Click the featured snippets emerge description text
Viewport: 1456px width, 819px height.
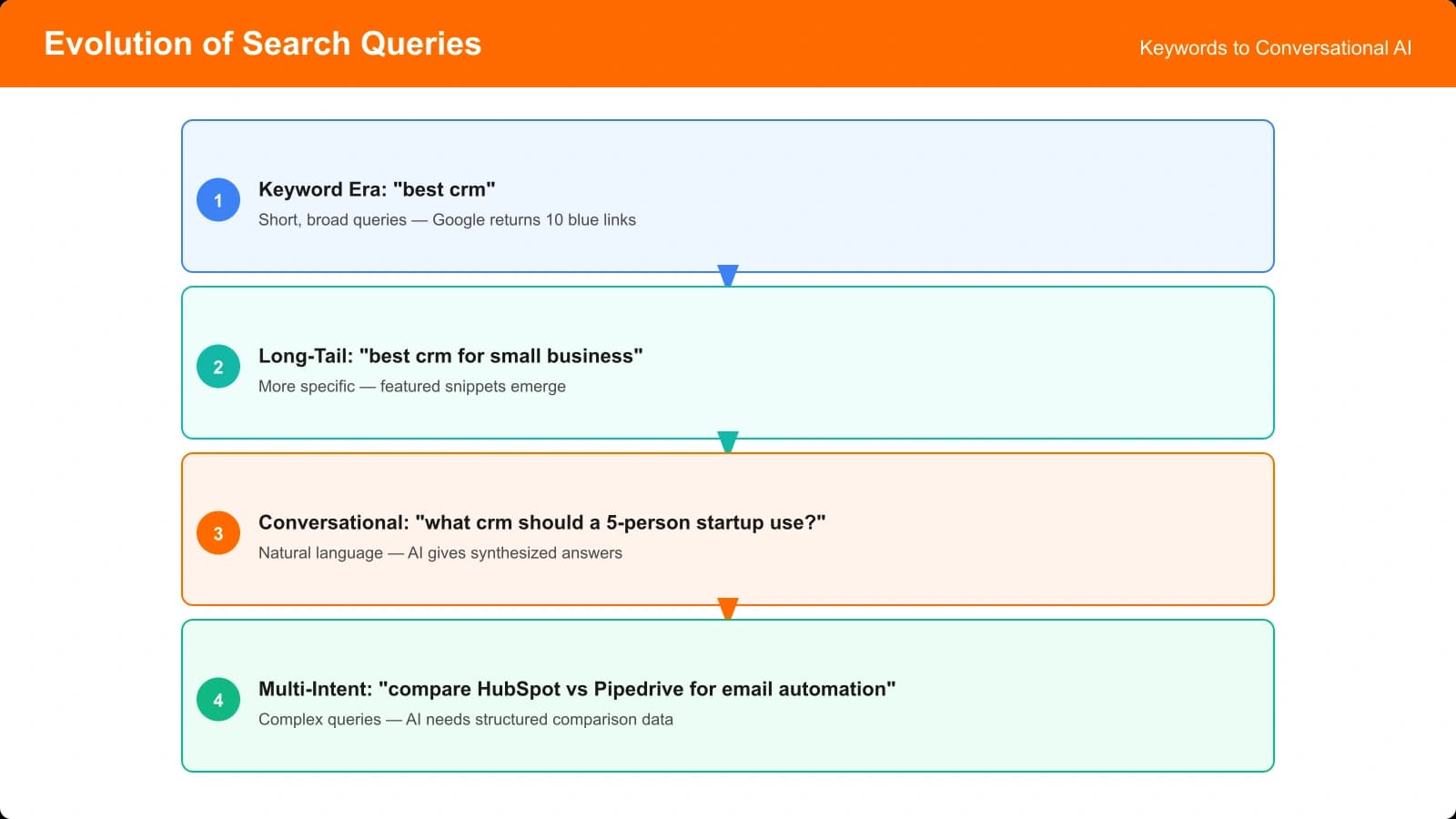412,386
